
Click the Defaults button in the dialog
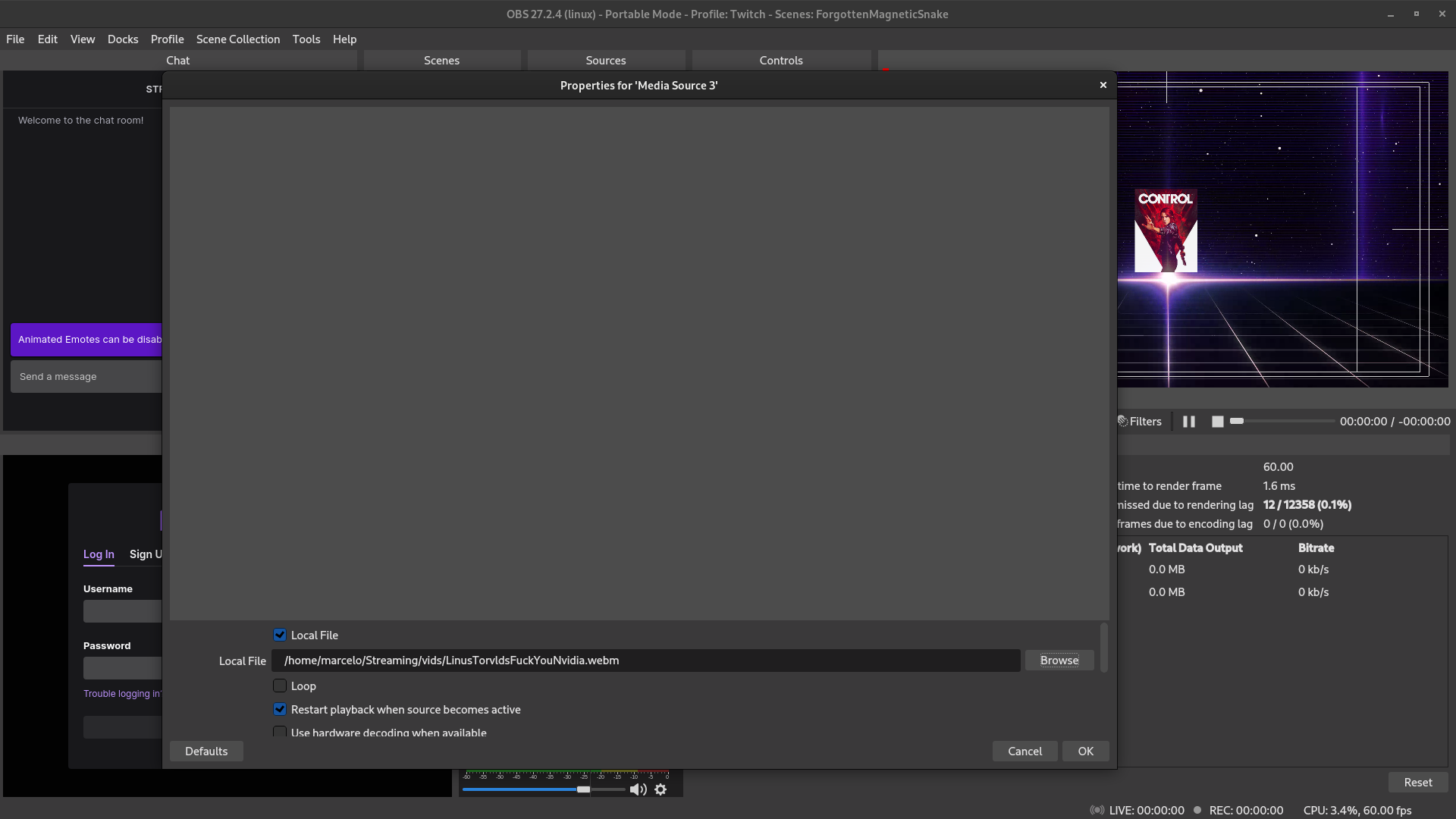[206, 751]
